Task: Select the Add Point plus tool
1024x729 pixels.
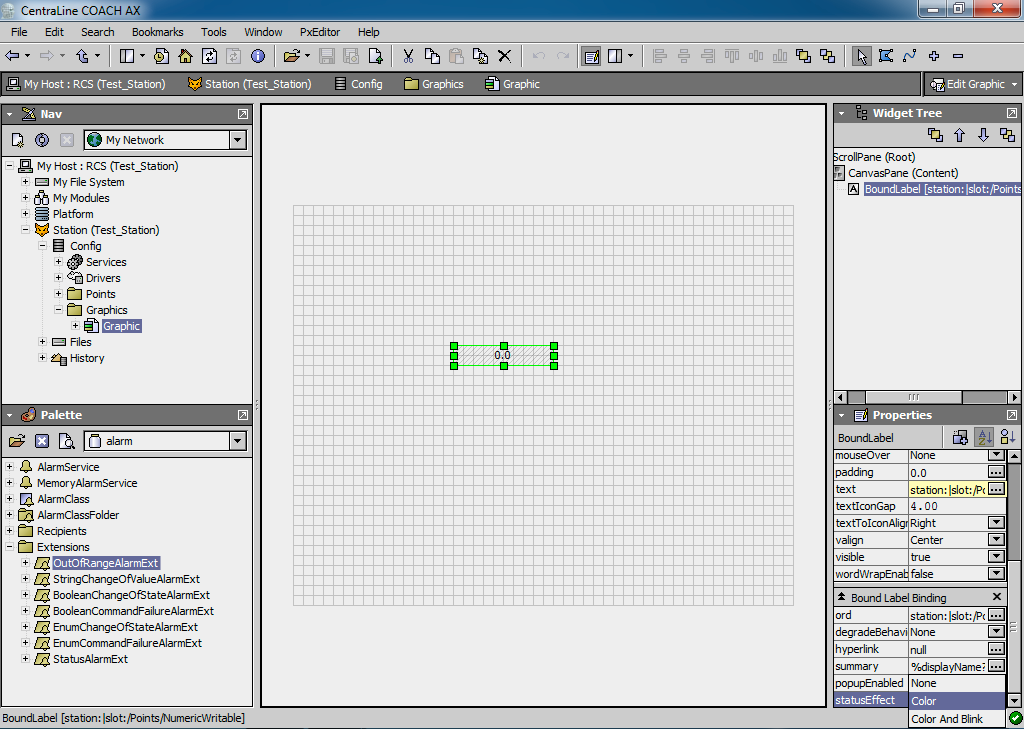Action: coord(934,57)
